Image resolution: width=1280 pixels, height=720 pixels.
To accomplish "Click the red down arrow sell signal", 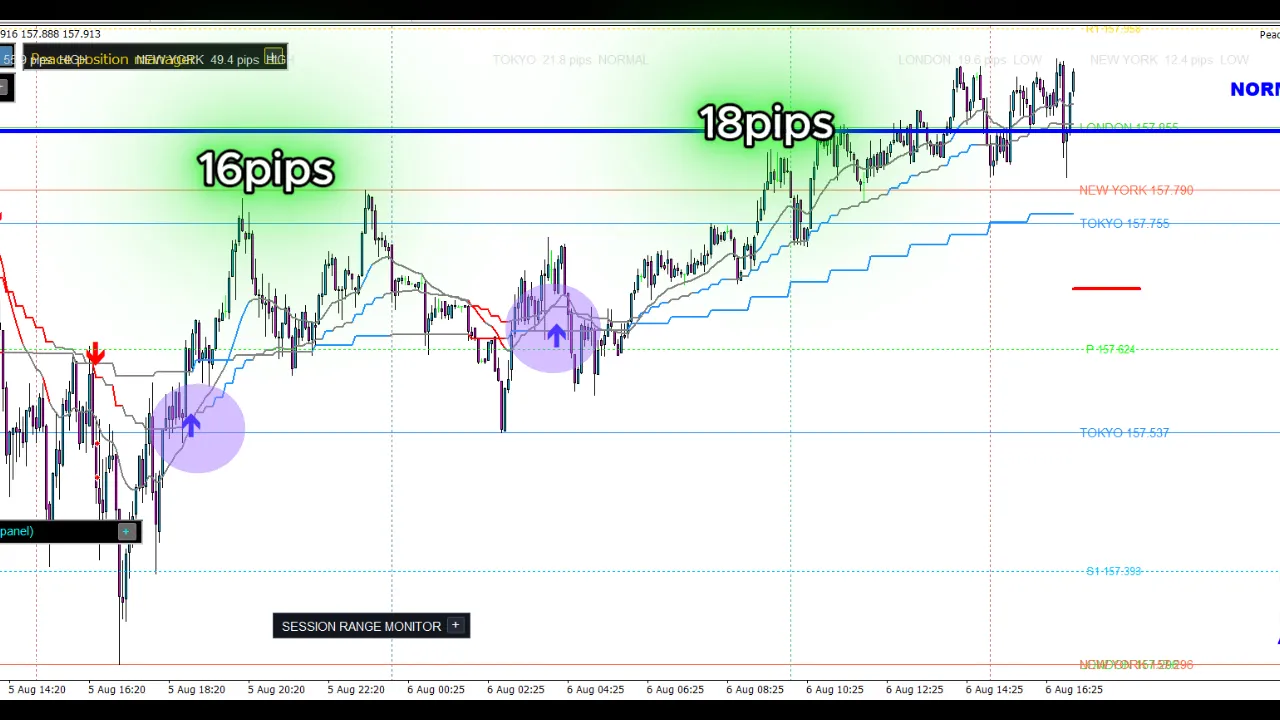I will (95, 353).
